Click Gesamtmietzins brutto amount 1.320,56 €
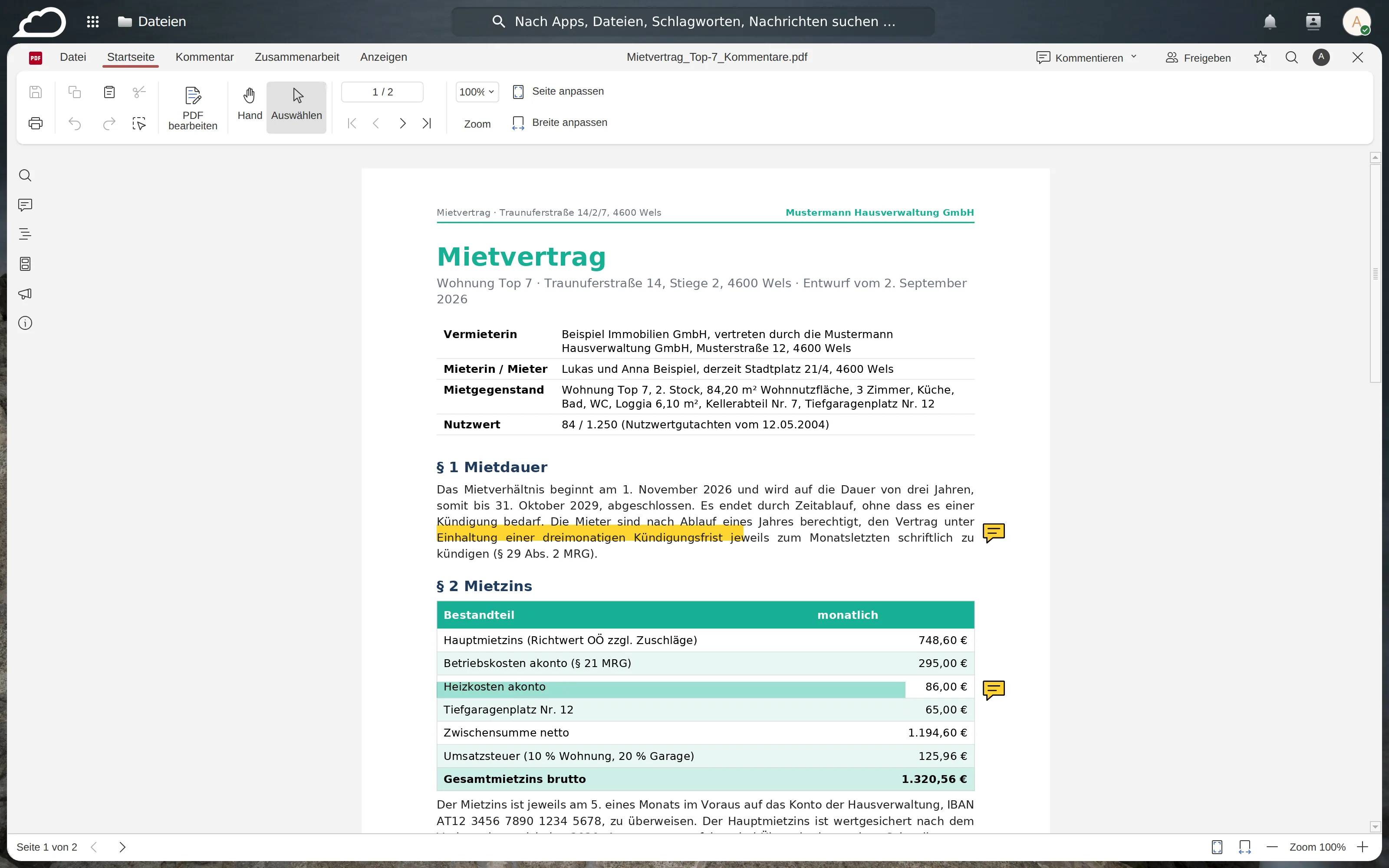This screenshot has height=868, width=1389. (x=934, y=779)
